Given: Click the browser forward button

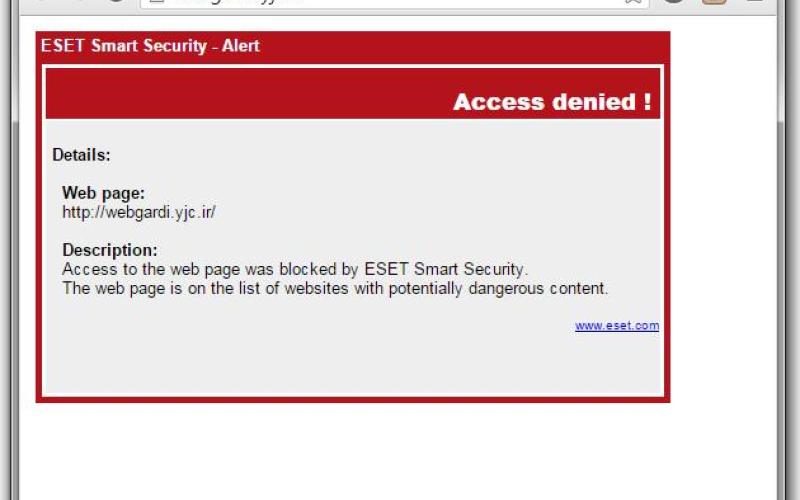Looking at the screenshot, I should pos(78,3).
